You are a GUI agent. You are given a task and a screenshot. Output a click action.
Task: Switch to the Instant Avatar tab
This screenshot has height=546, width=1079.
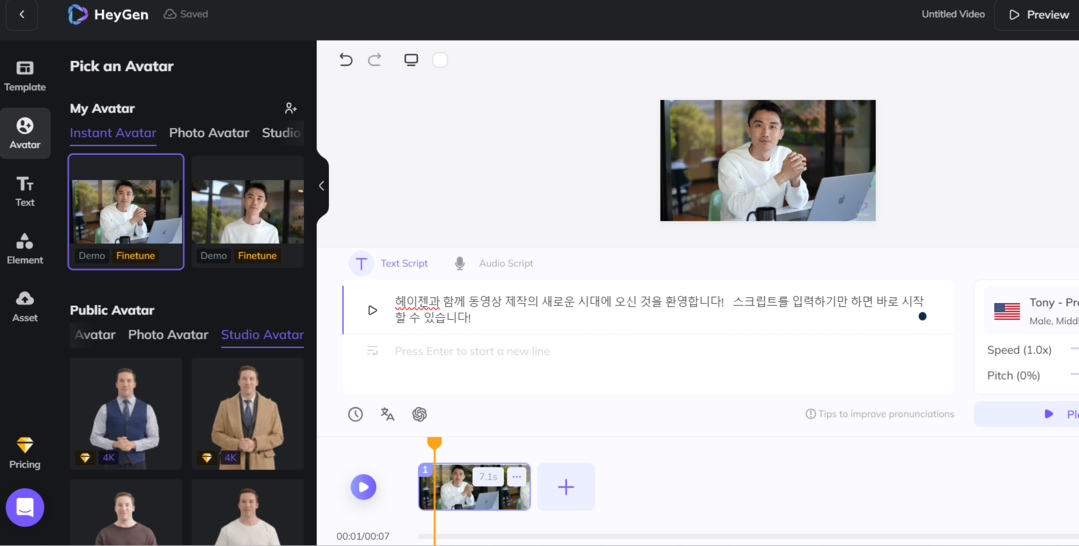point(113,133)
